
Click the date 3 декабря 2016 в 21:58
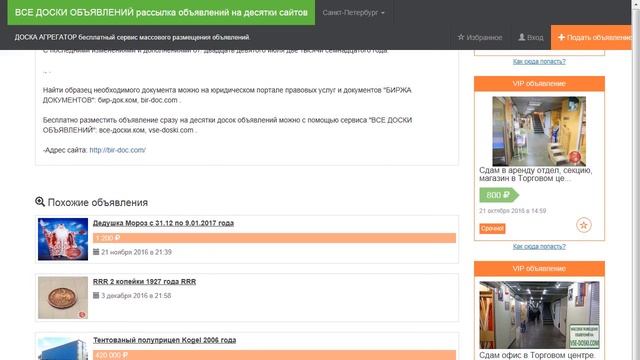click(x=136, y=296)
